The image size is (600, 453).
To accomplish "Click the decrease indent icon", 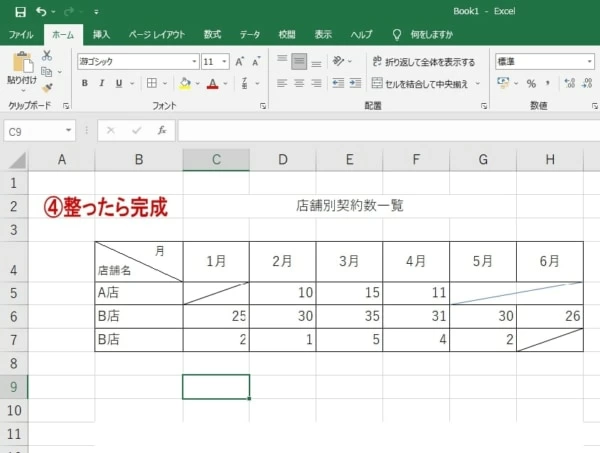I will (338, 83).
